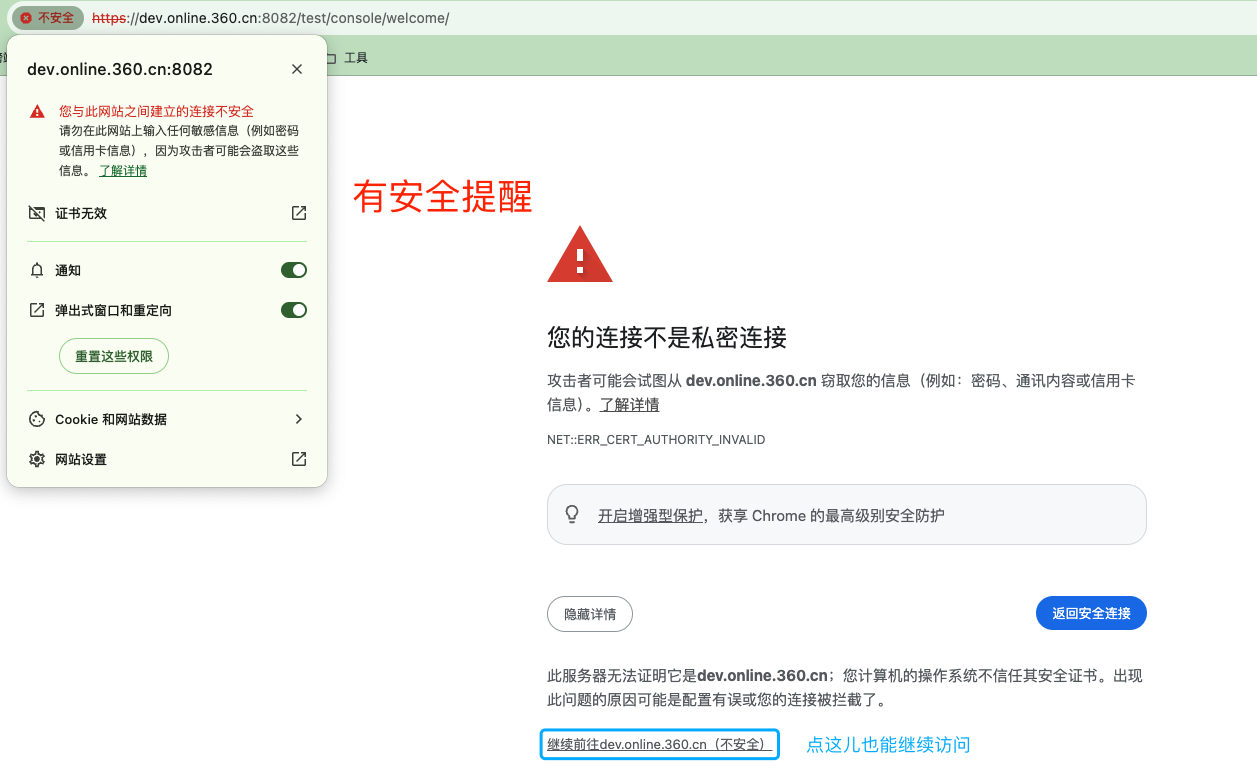Expand chevron beside Cookie 和网站数据
1257x773 pixels.
(298, 419)
